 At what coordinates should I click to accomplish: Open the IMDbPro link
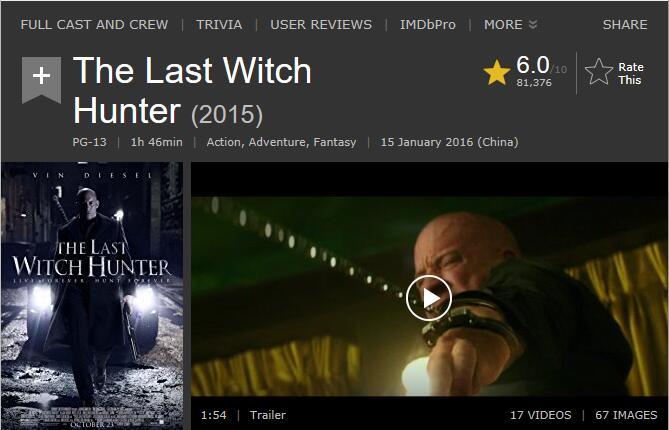(428, 25)
